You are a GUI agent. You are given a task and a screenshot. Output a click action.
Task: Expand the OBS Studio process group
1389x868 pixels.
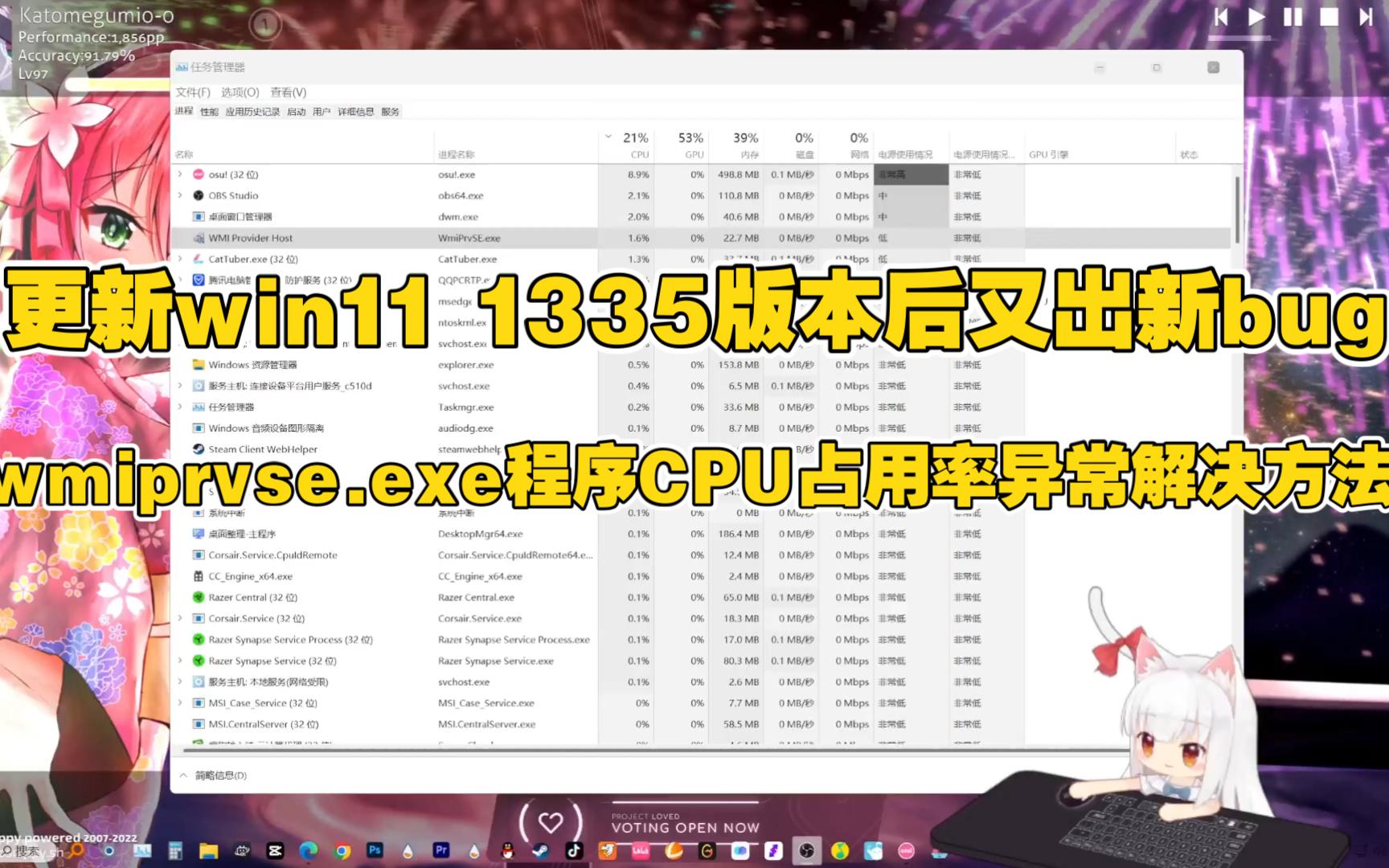click(x=180, y=195)
